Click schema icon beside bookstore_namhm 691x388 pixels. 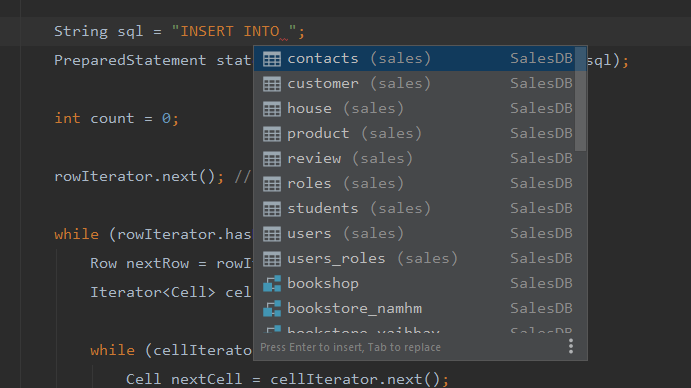click(272, 309)
